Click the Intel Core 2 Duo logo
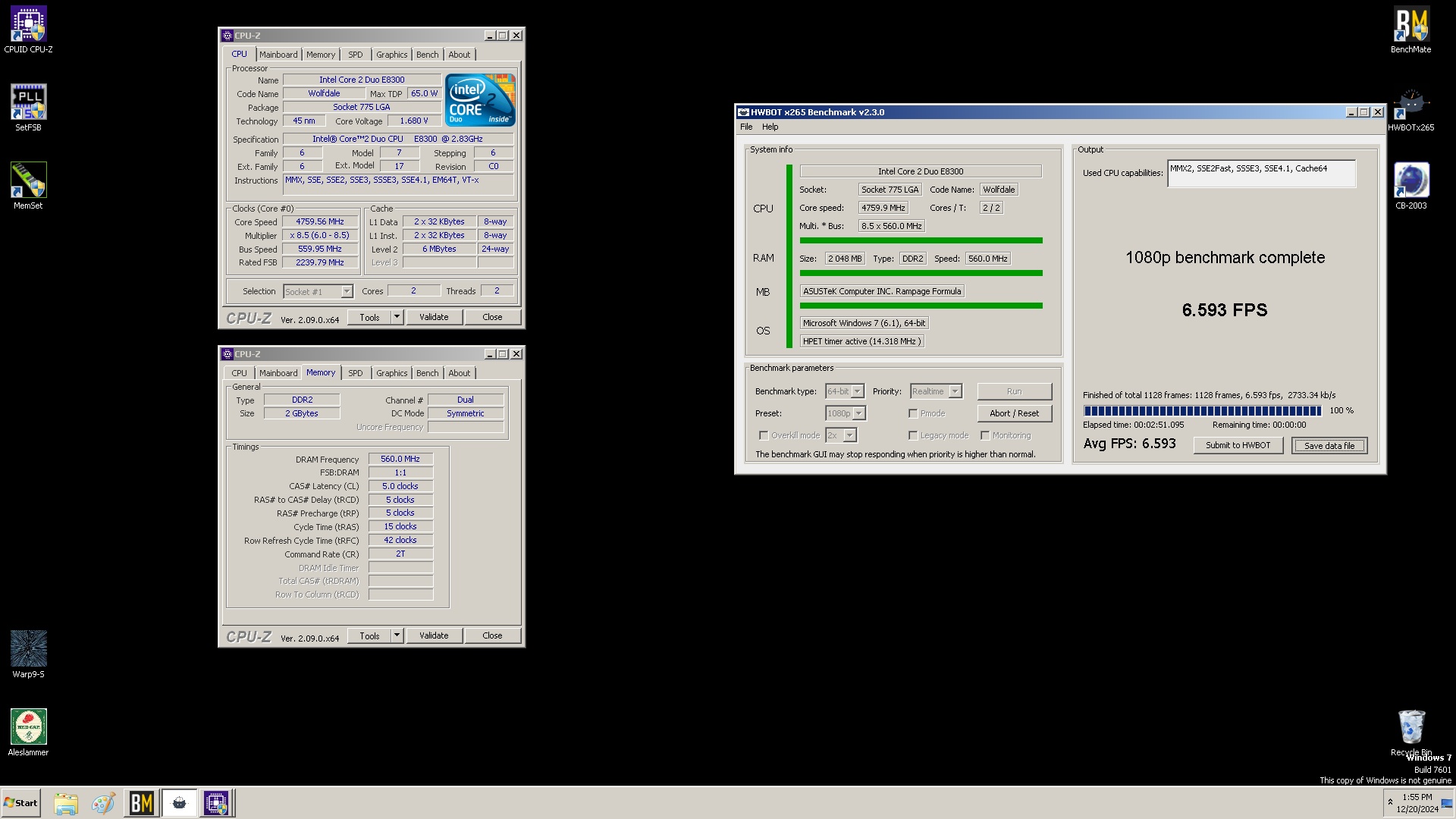This screenshot has height=819, width=1456. [x=480, y=99]
